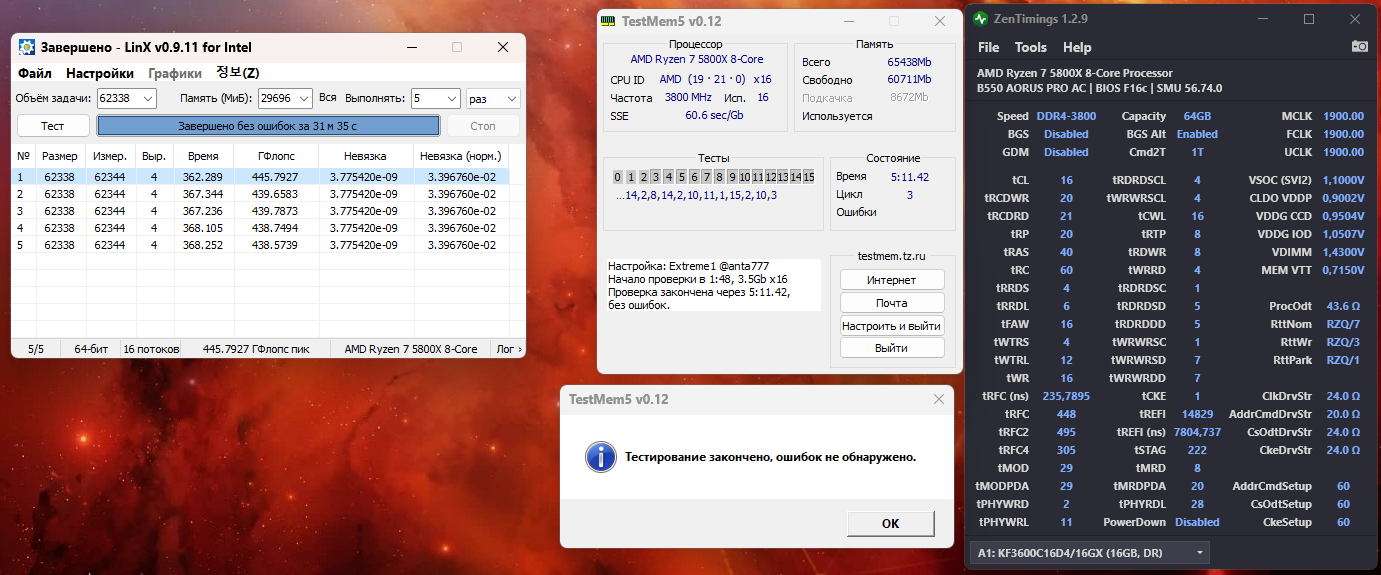Open the Help menu in ZenTimings
Viewport: 1381px width, 575px height.
pyautogui.click(x=1077, y=47)
